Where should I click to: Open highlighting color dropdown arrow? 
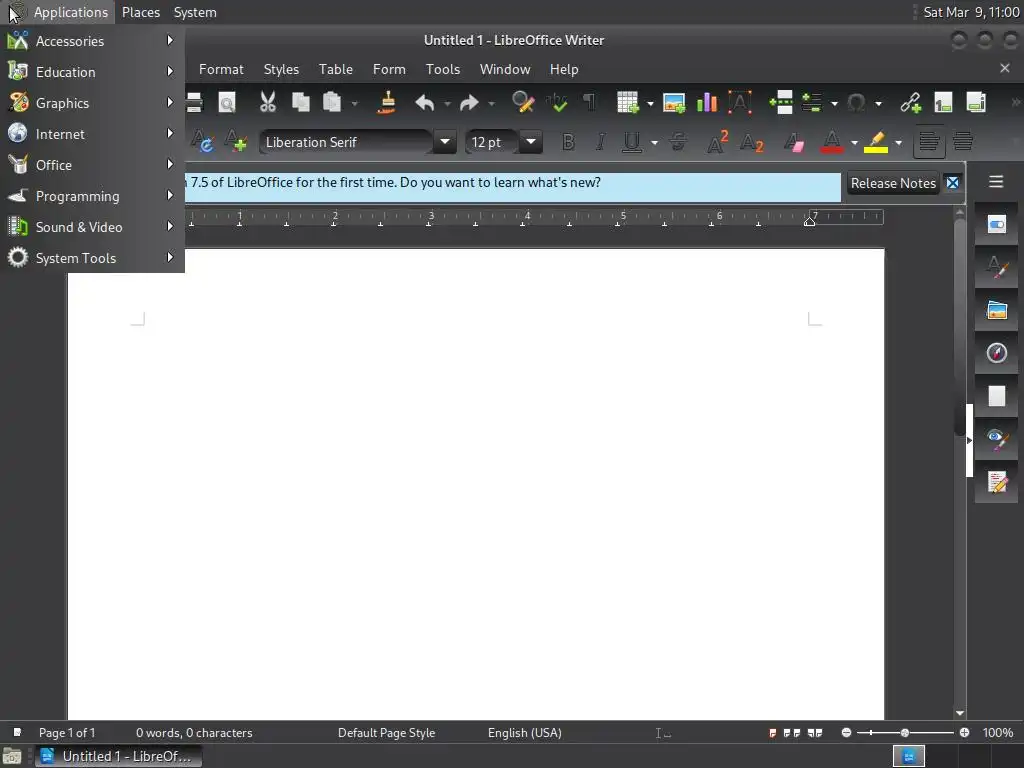(x=899, y=142)
